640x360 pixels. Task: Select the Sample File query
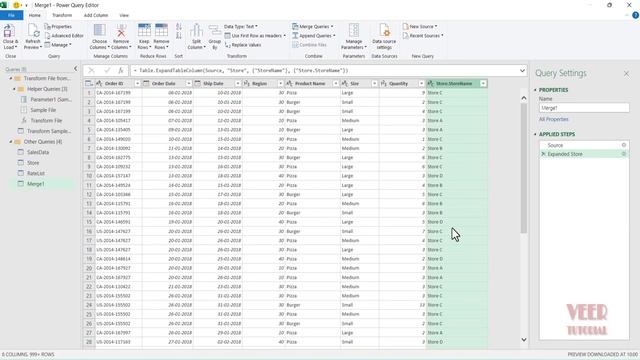(43, 110)
